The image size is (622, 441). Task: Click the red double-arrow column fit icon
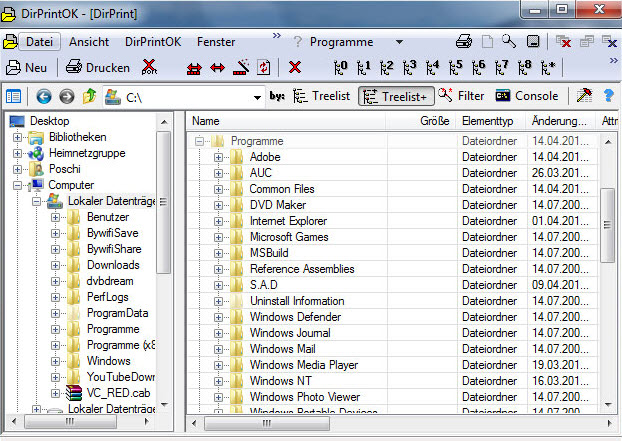pyautogui.click(x=194, y=68)
